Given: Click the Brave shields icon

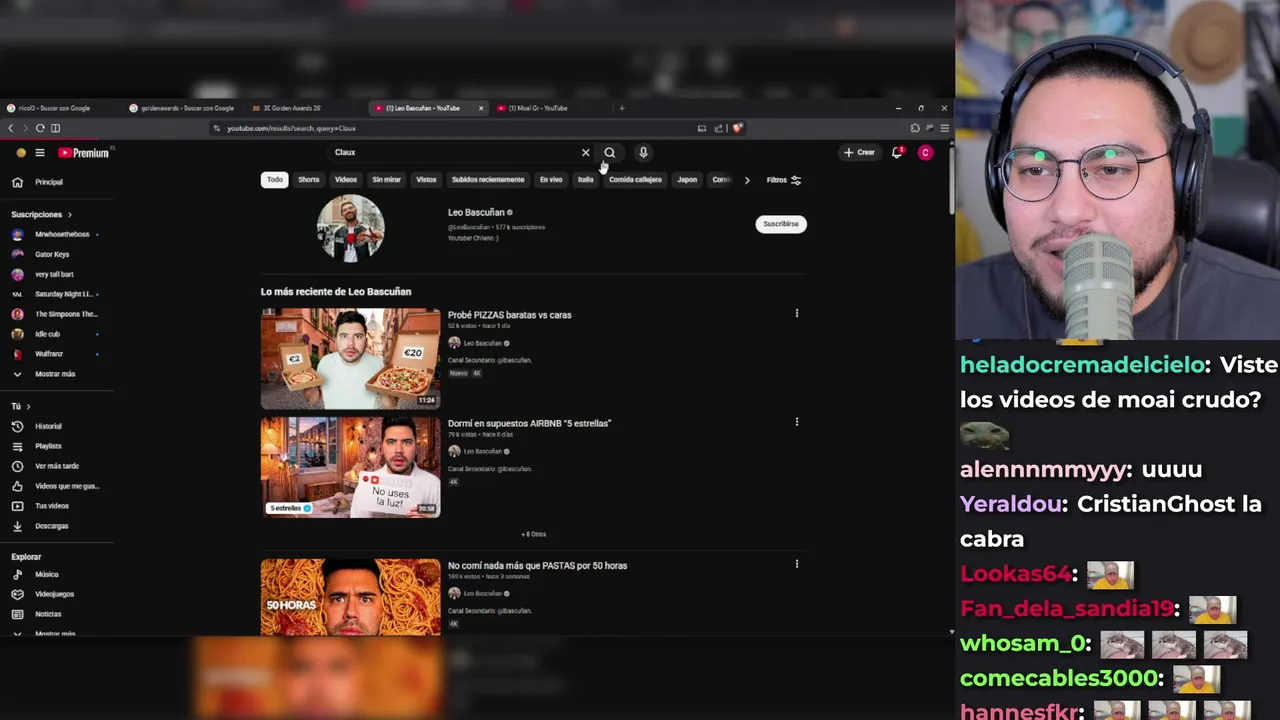Looking at the screenshot, I should [x=738, y=128].
